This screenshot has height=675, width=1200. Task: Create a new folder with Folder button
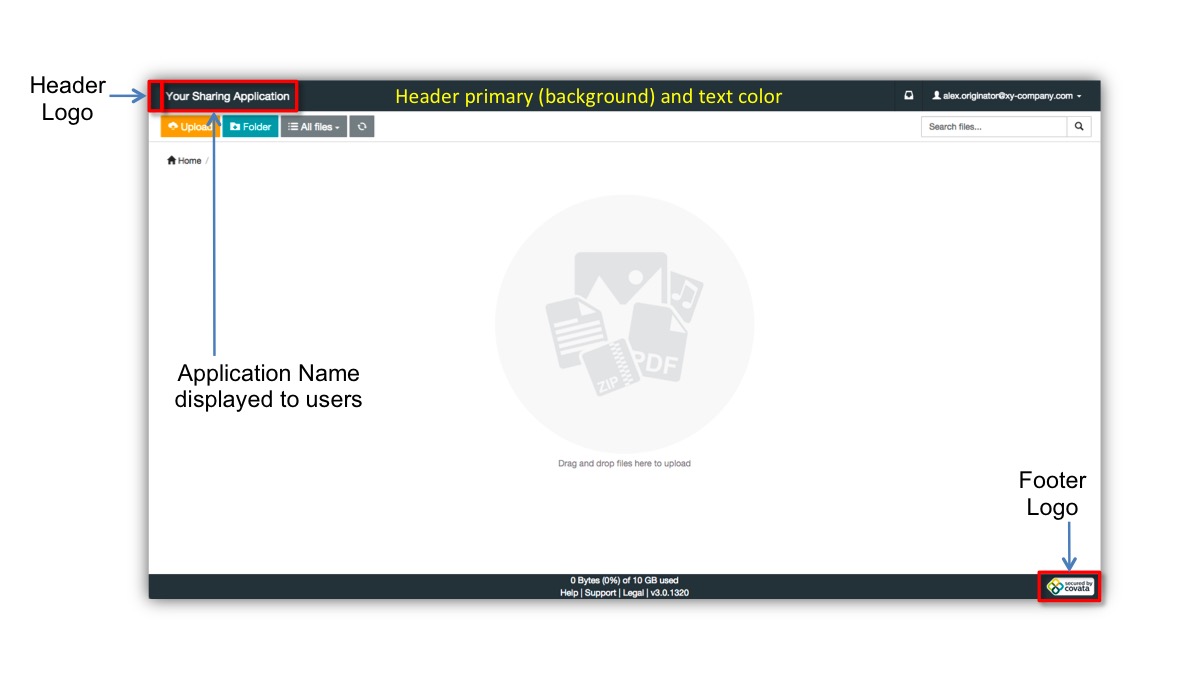(250, 127)
